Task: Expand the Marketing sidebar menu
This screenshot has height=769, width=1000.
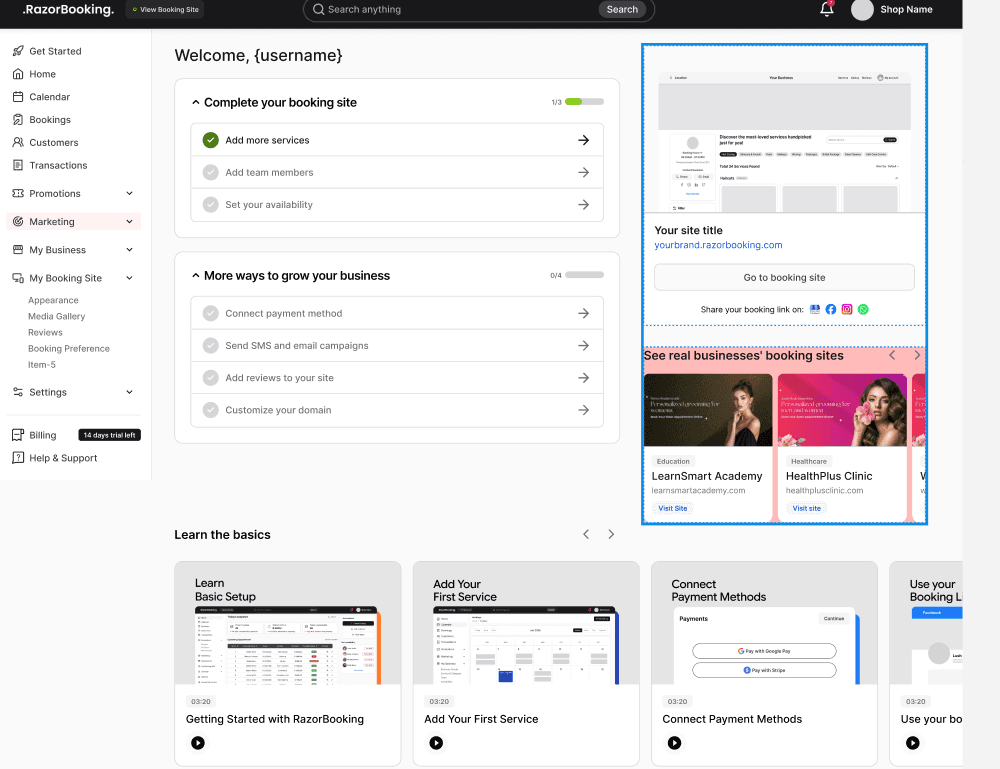Action: [x=129, y=221]
